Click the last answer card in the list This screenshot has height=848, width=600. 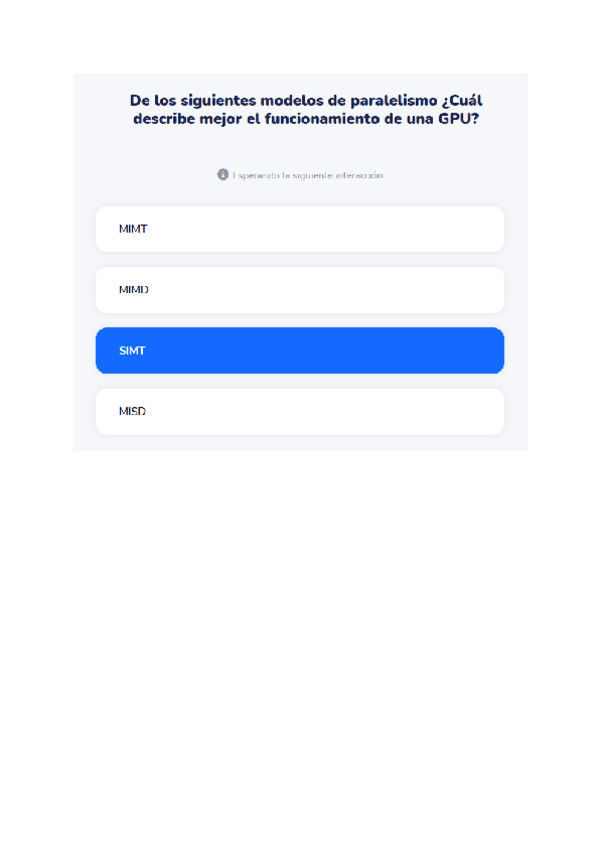[299, 412]
